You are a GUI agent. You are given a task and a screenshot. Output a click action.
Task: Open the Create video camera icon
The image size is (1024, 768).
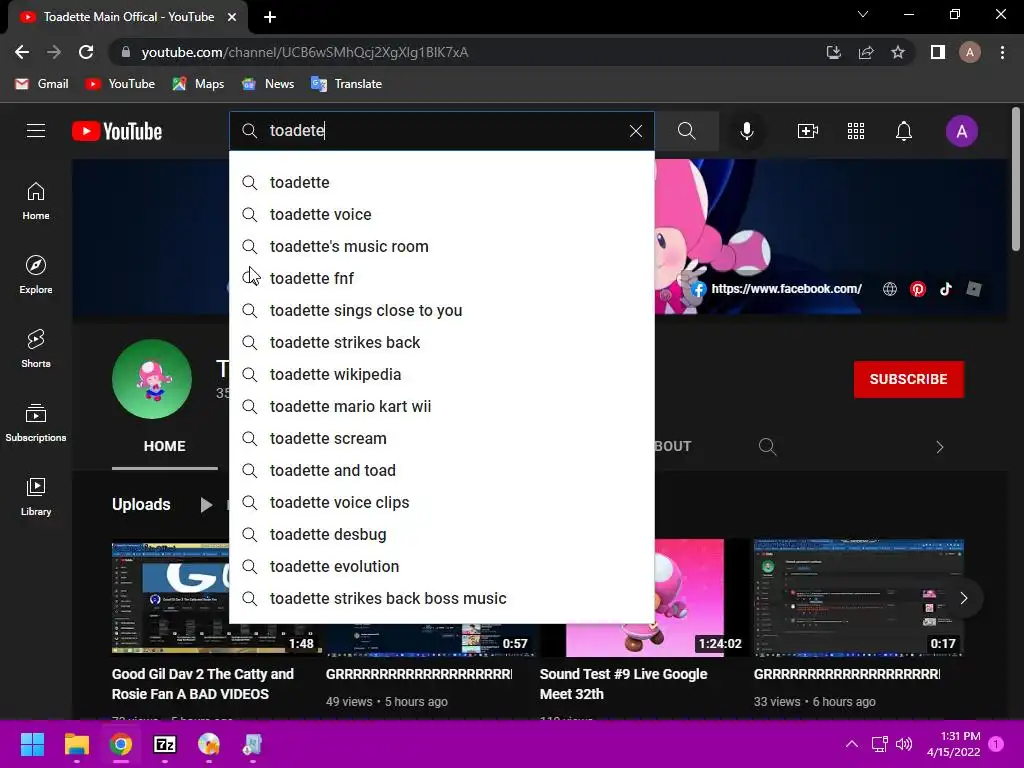point(808,131)
